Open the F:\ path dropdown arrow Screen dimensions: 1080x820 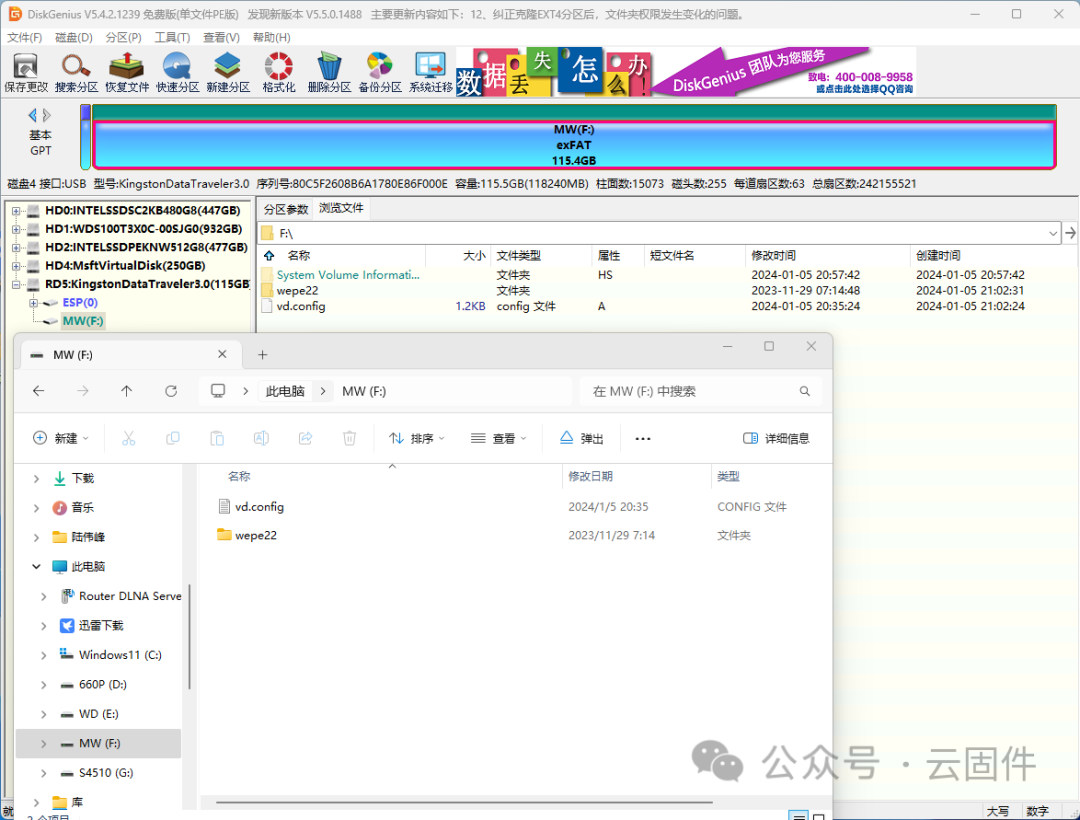point(1053,233)
